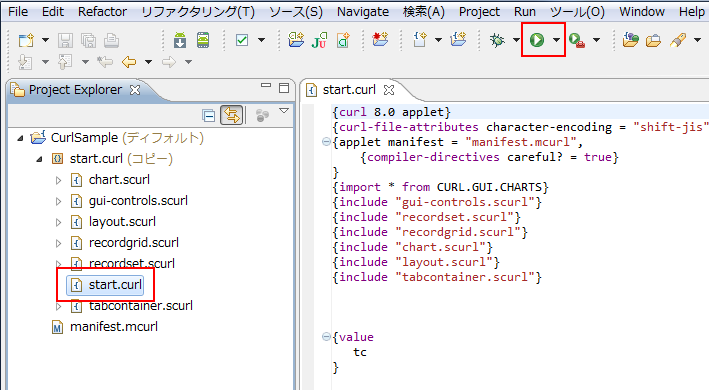Click the Save All icon

click(88, 40)
